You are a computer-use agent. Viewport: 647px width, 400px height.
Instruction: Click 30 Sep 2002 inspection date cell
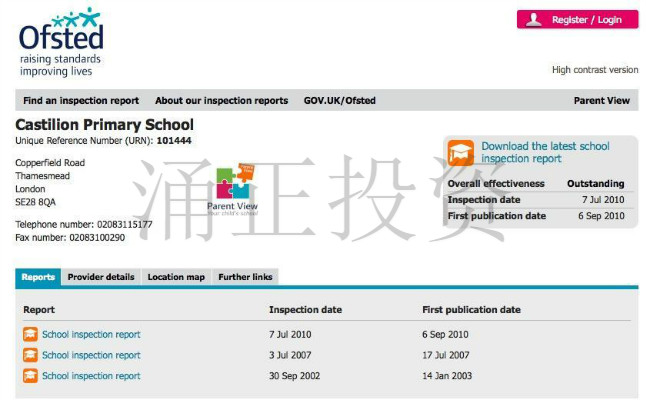(294, 376)
